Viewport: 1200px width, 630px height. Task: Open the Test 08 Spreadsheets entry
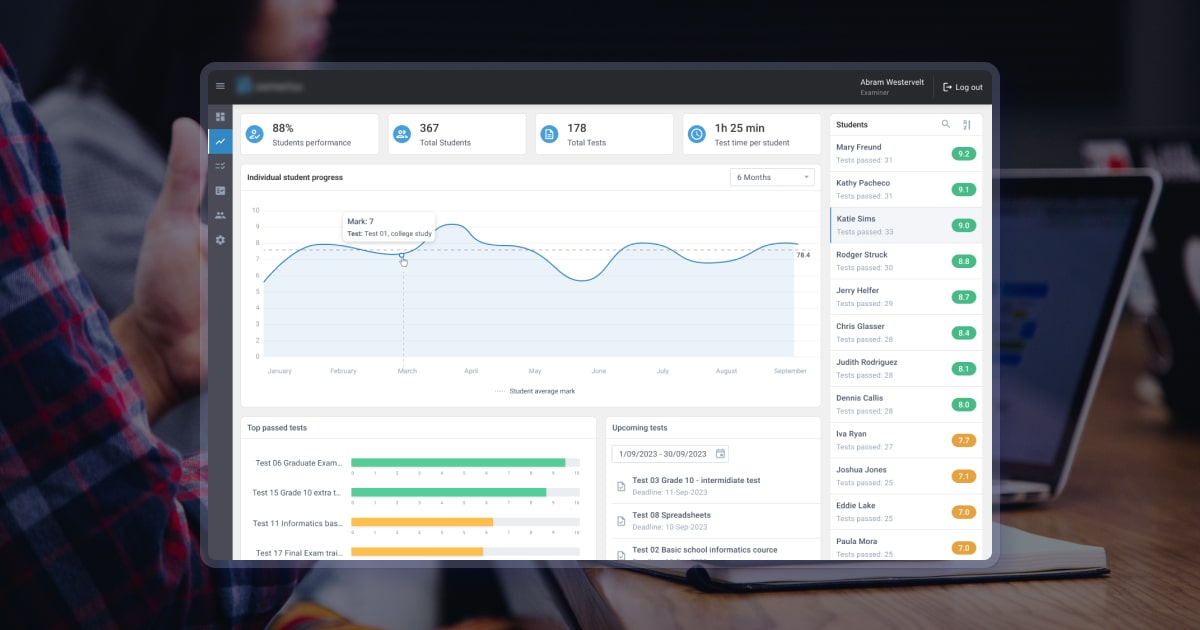pyautogui.click(x=671, y=516)
